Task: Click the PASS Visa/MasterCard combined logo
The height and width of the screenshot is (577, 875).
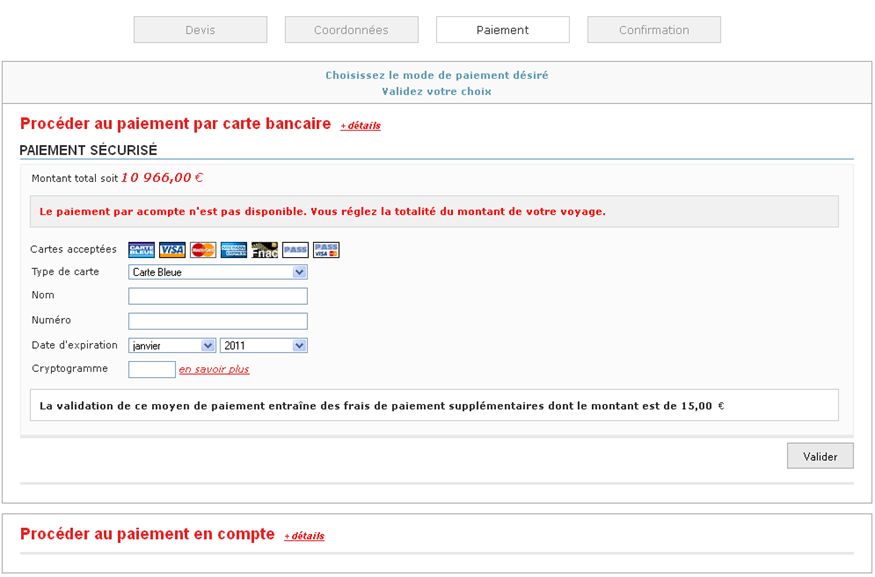Action: [326, 250]
